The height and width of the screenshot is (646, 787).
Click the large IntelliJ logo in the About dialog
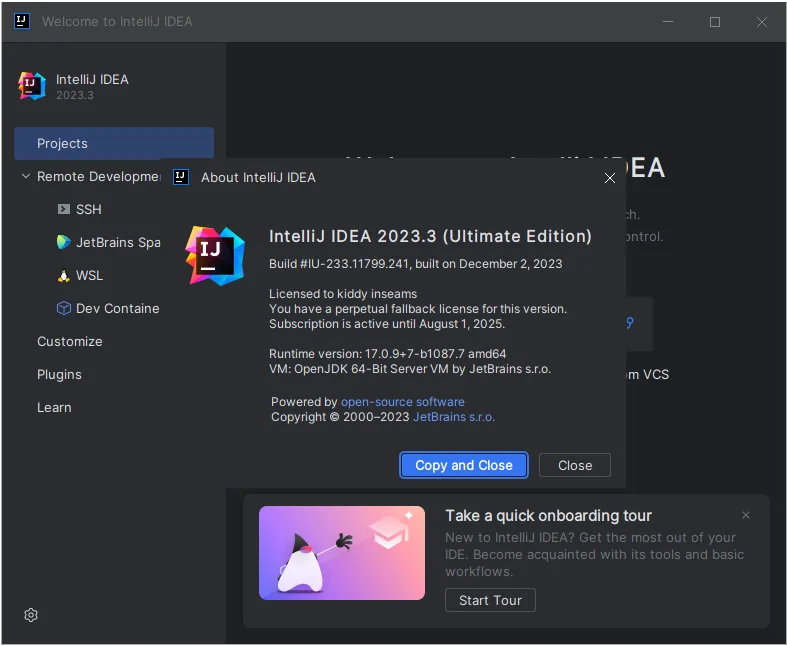[x=215, y=255]
